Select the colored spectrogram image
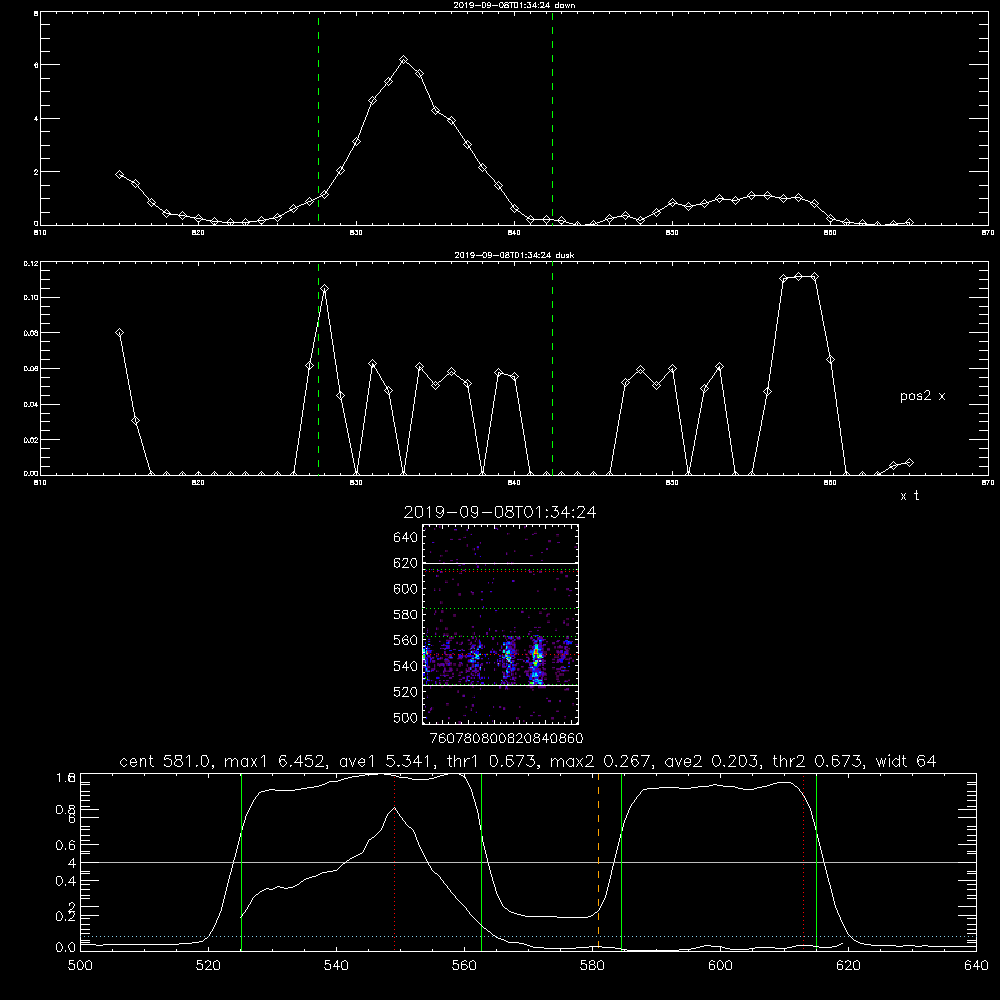 click(x=500, y=624)
